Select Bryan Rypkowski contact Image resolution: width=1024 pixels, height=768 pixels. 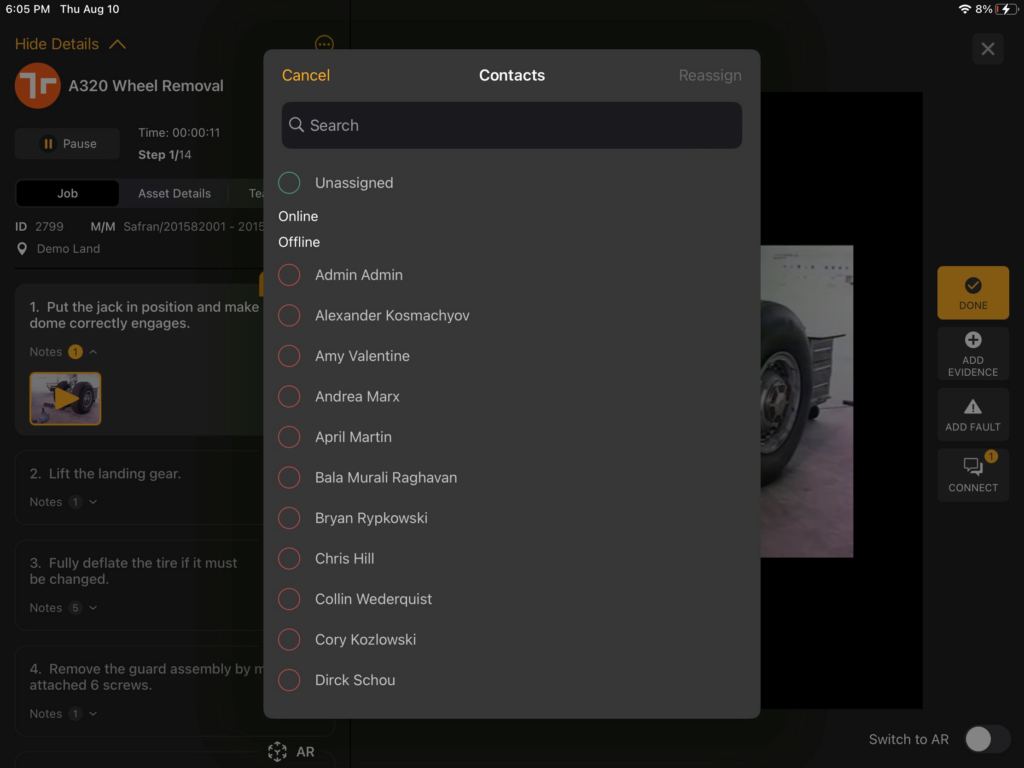tap(511, 518)
